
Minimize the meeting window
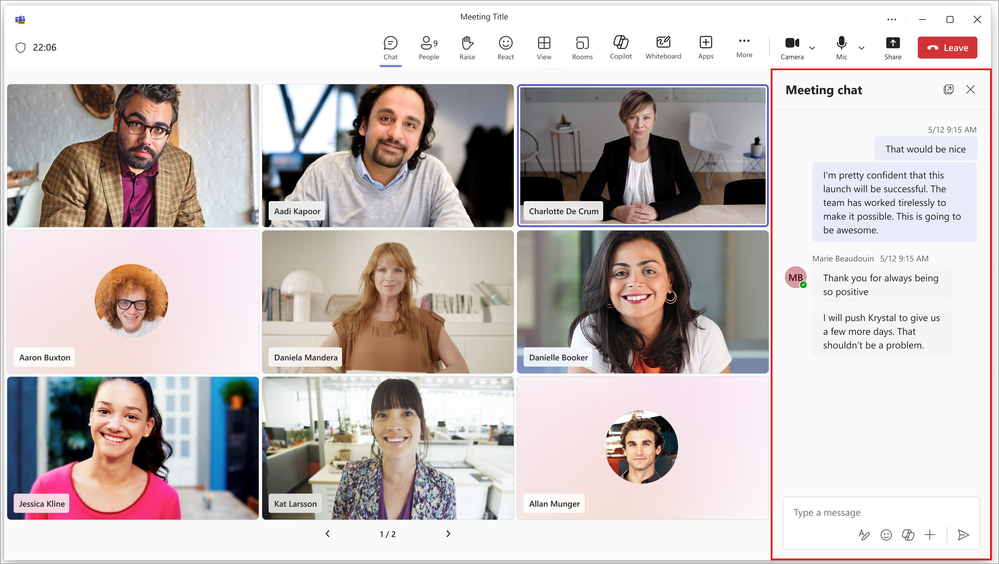pos(922,19)
